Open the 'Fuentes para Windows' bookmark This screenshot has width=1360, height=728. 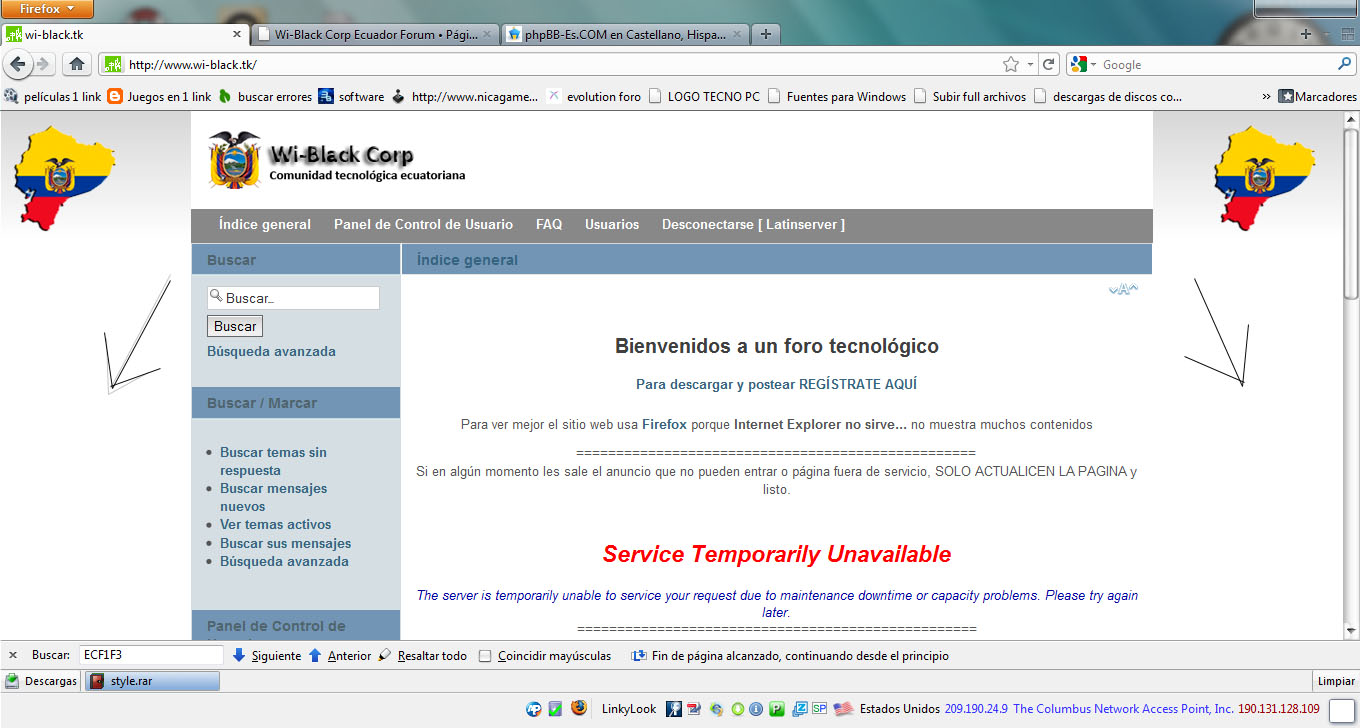[x=836, y=97]
